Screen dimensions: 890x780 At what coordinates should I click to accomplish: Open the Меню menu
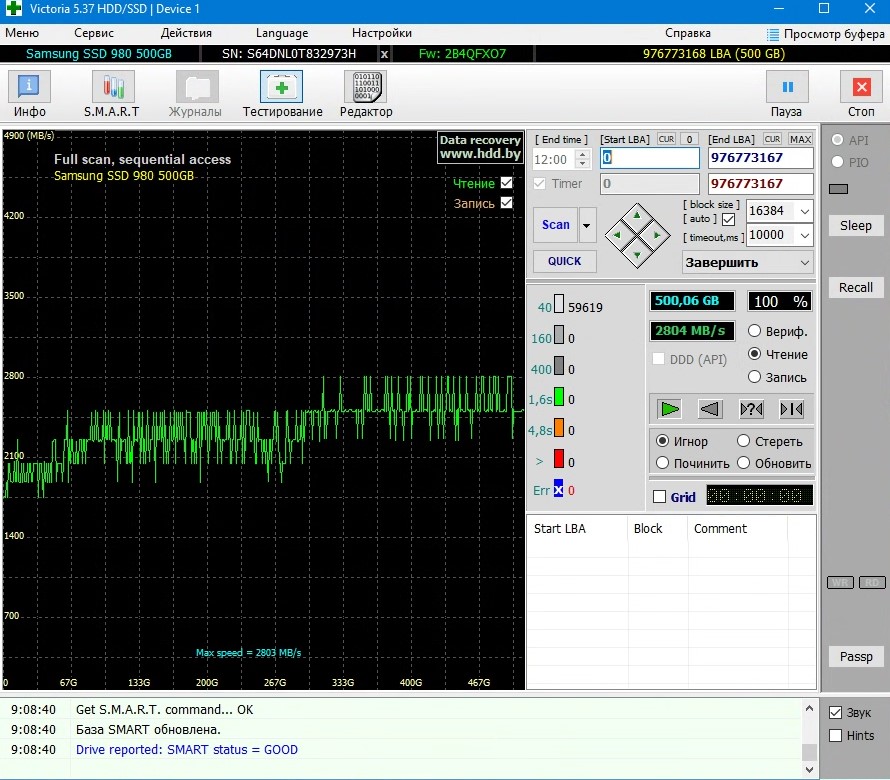22,33
